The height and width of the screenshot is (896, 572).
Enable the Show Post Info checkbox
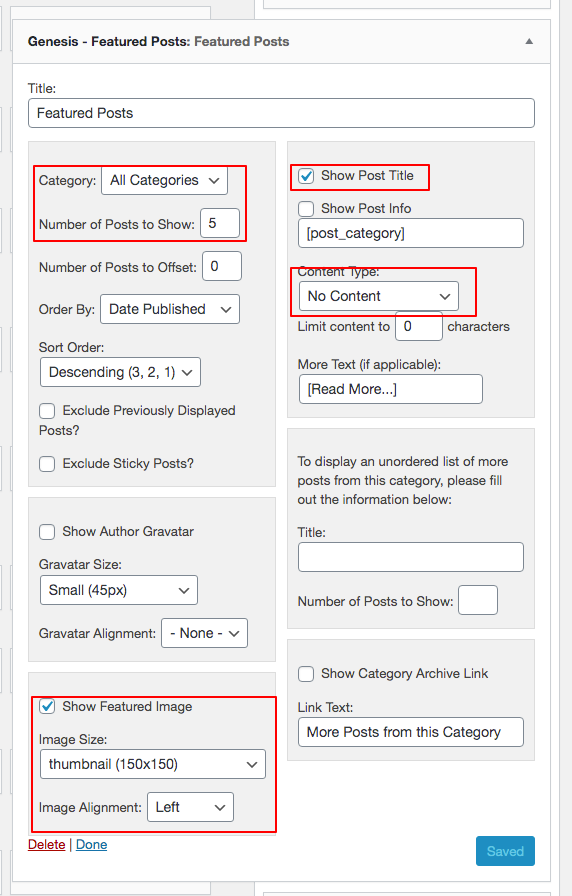(306, 209)
